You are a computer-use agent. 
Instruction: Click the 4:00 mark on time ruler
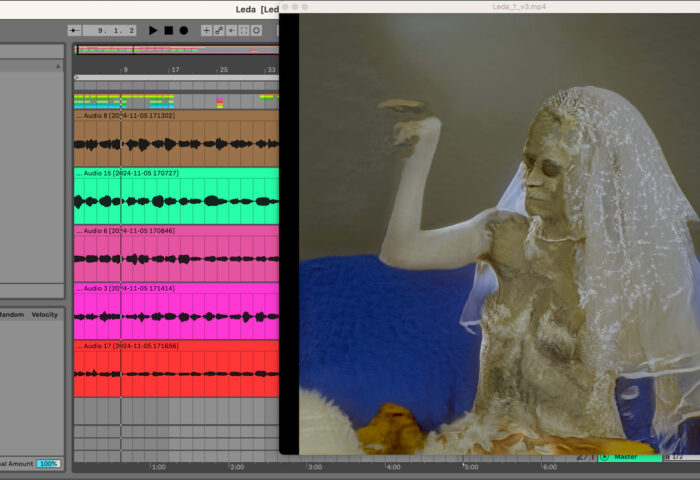tap(393, 467)
